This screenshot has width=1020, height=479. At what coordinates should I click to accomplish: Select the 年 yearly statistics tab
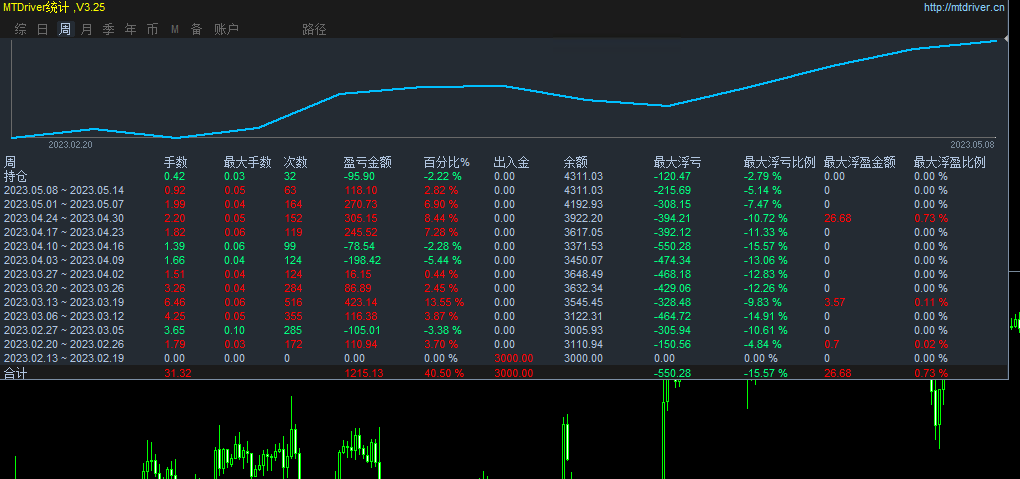click(x=131, y=29)
